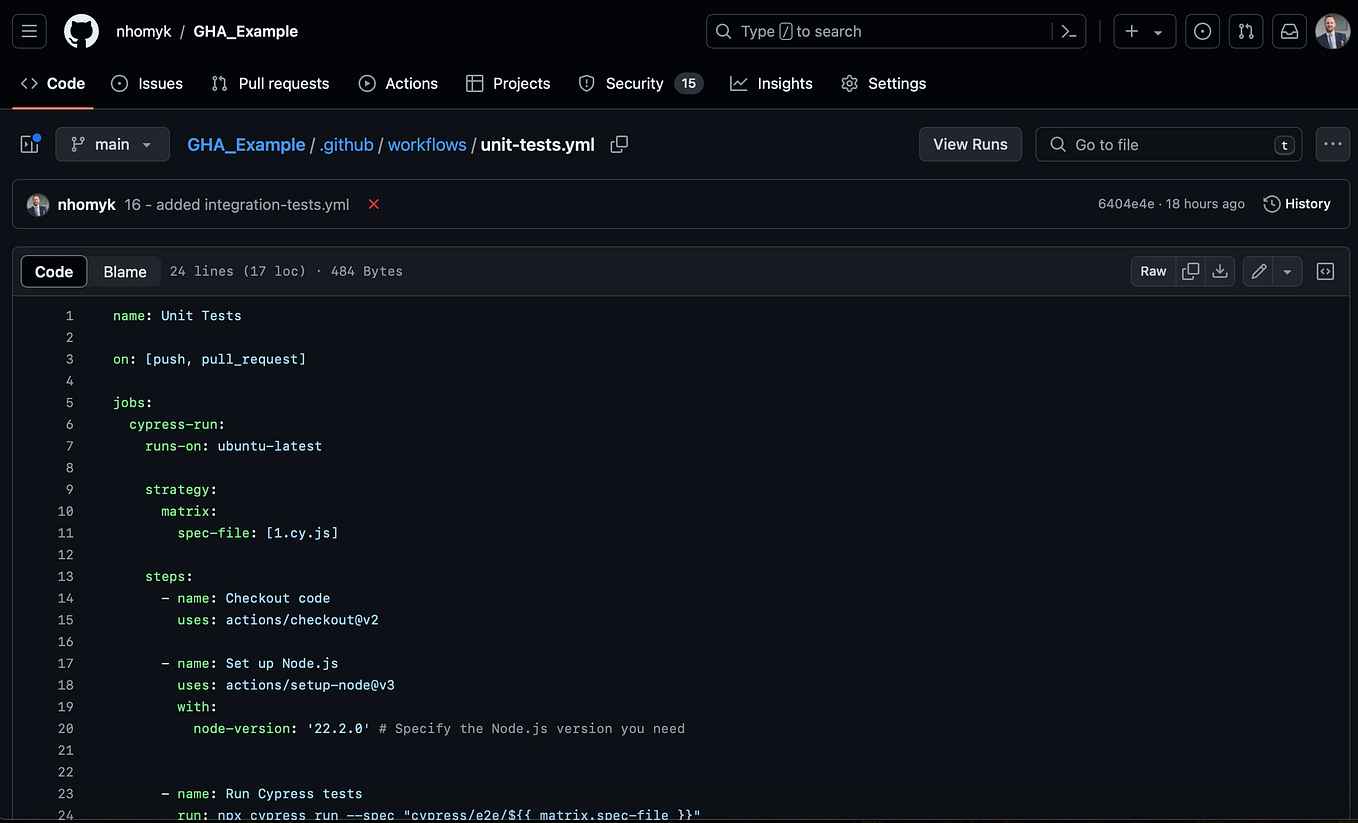Open the notifications inbox

[1289, 31]
